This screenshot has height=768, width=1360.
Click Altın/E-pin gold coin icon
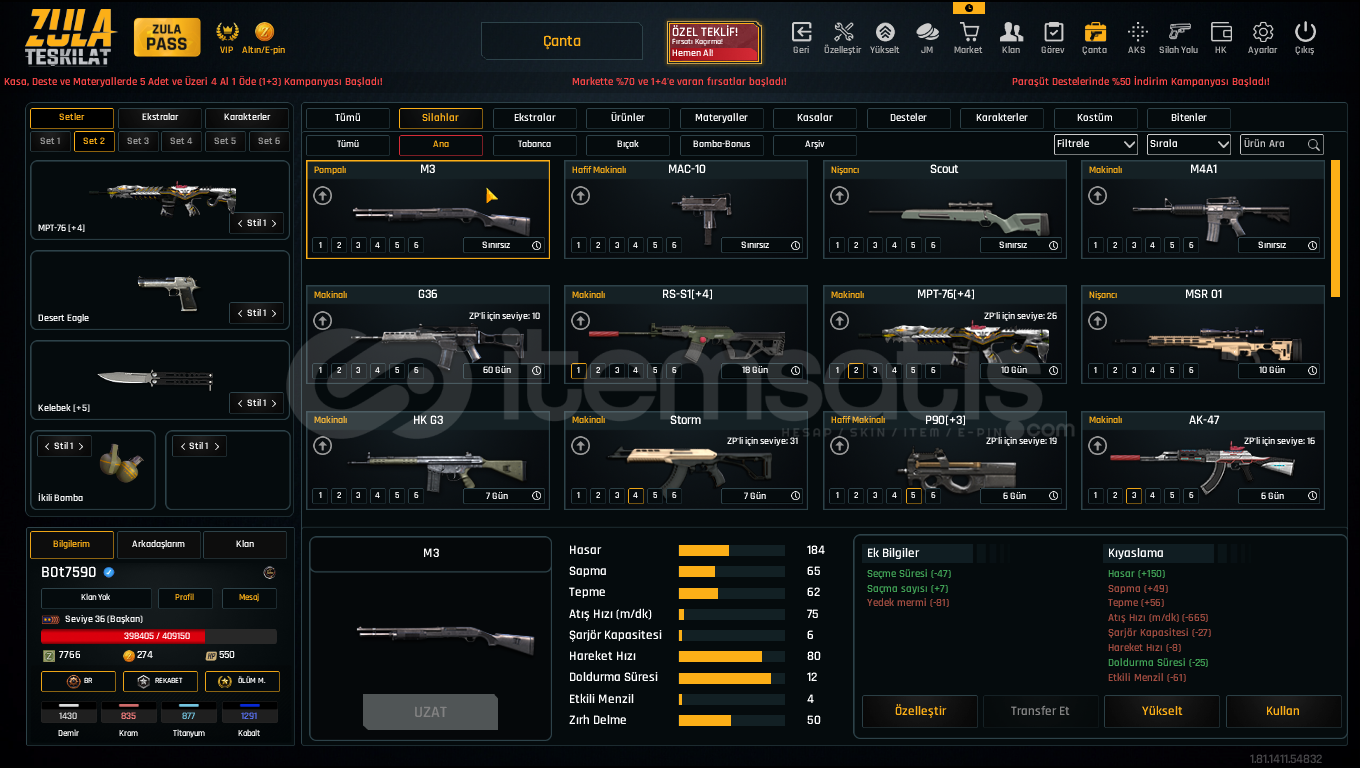click(x=264, y=32)
